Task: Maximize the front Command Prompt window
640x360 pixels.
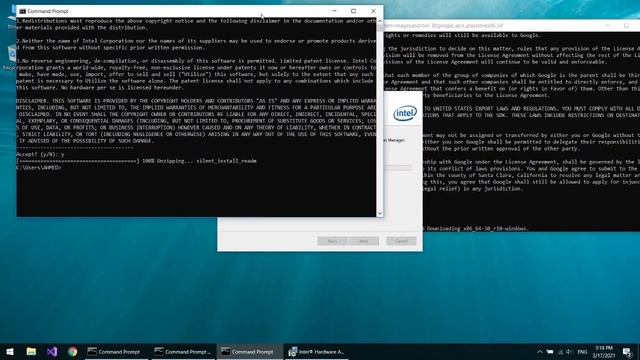Action: click(353, 11)
